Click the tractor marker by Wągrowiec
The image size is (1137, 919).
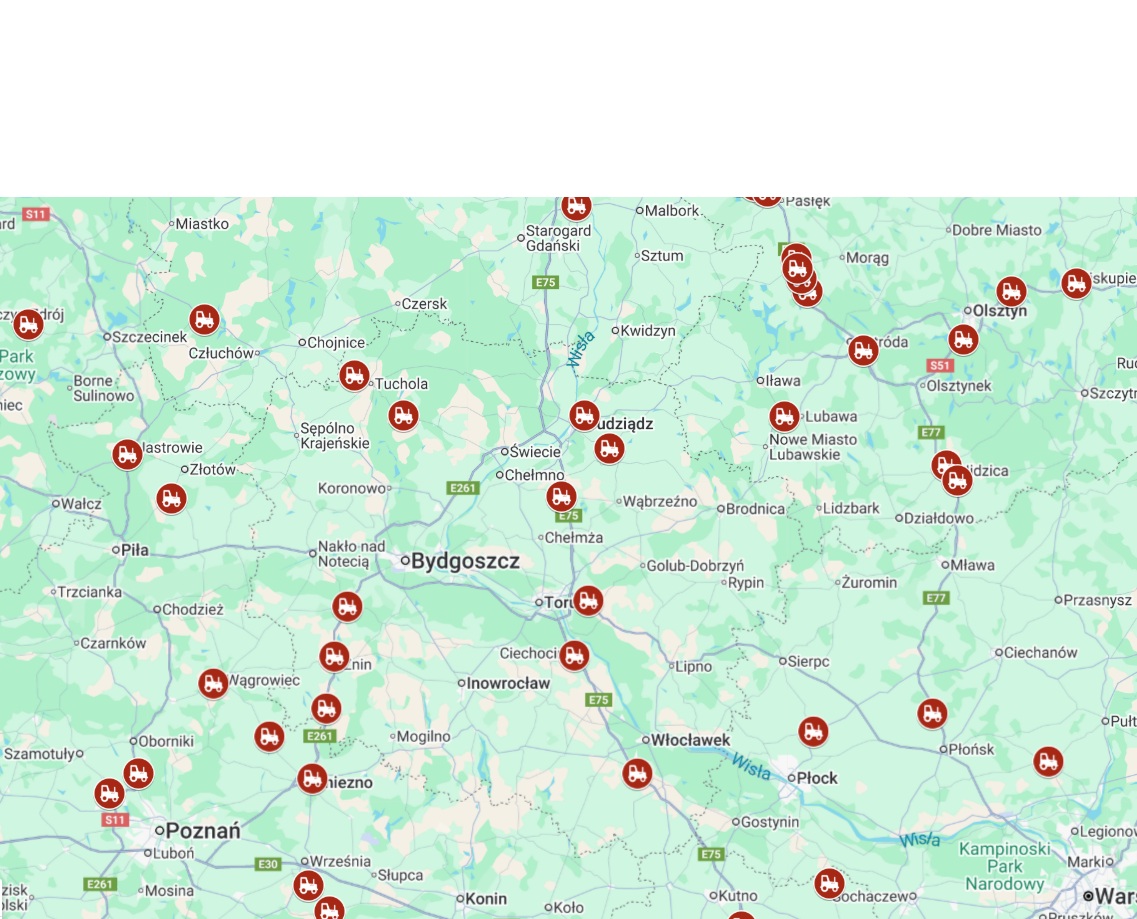(x=213, y=683)
